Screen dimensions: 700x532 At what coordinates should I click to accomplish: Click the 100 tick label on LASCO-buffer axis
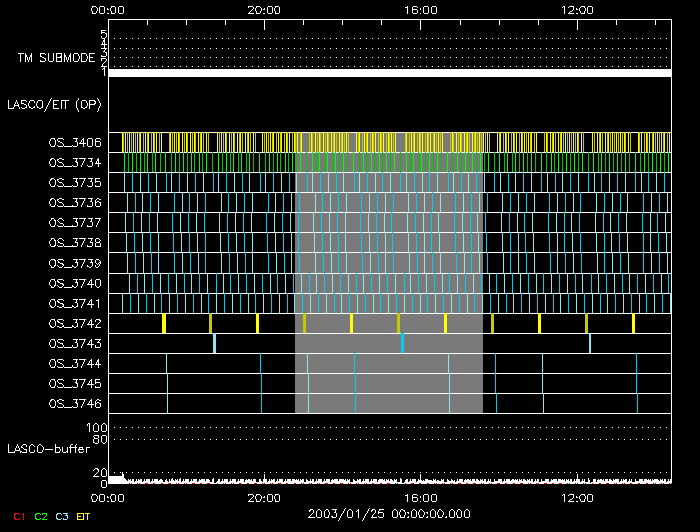click(98, 428)
